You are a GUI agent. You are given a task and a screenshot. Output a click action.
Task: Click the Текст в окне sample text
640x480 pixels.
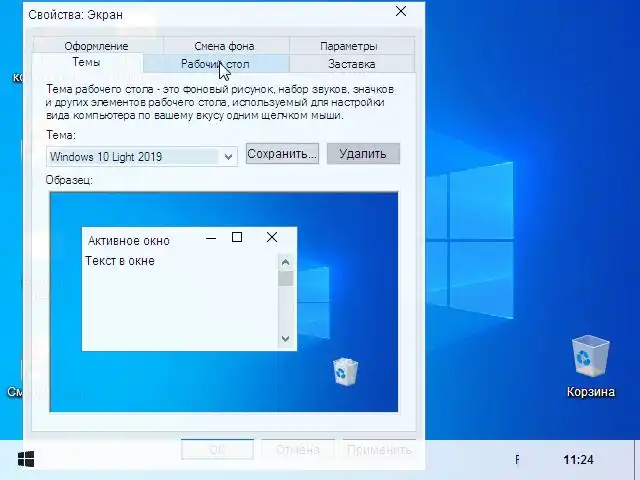[120, 261]
